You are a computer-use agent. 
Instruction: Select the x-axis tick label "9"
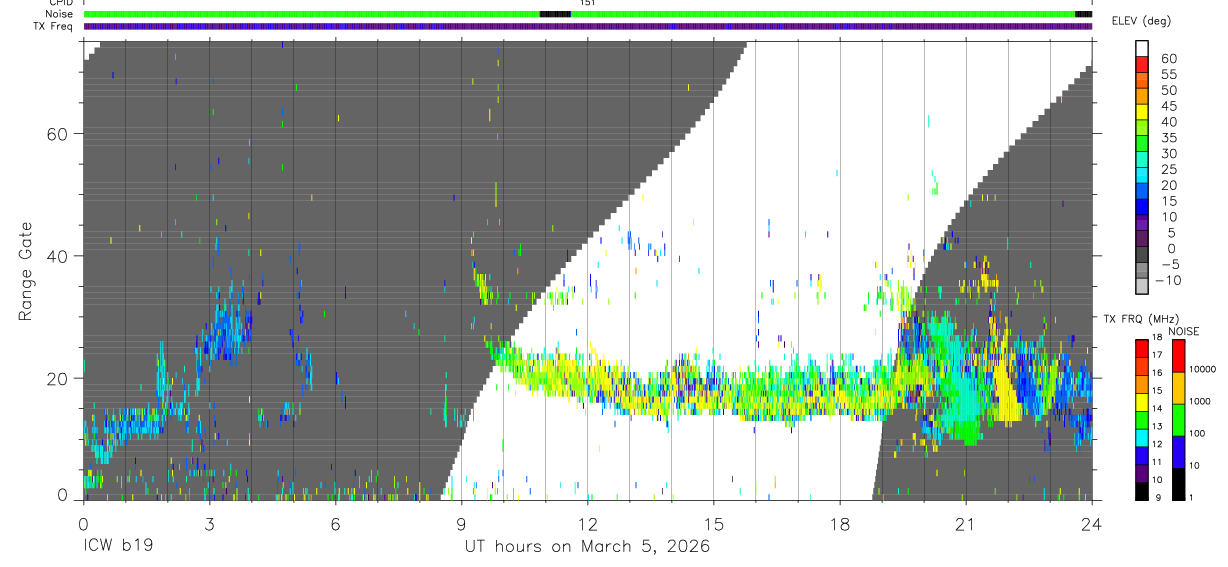coord(461,523)
